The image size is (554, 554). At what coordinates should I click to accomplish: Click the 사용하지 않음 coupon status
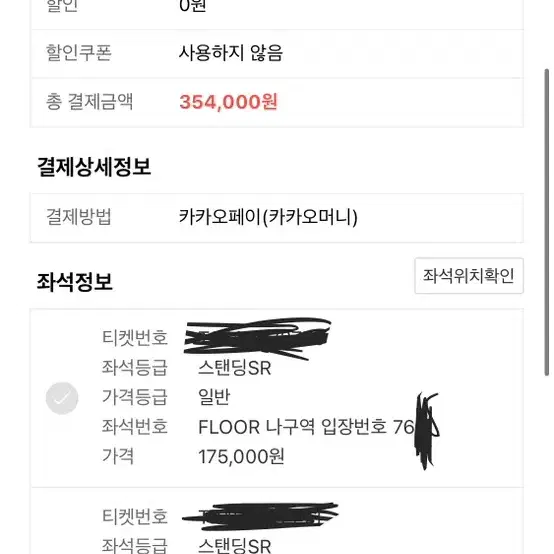click(231, 53)
